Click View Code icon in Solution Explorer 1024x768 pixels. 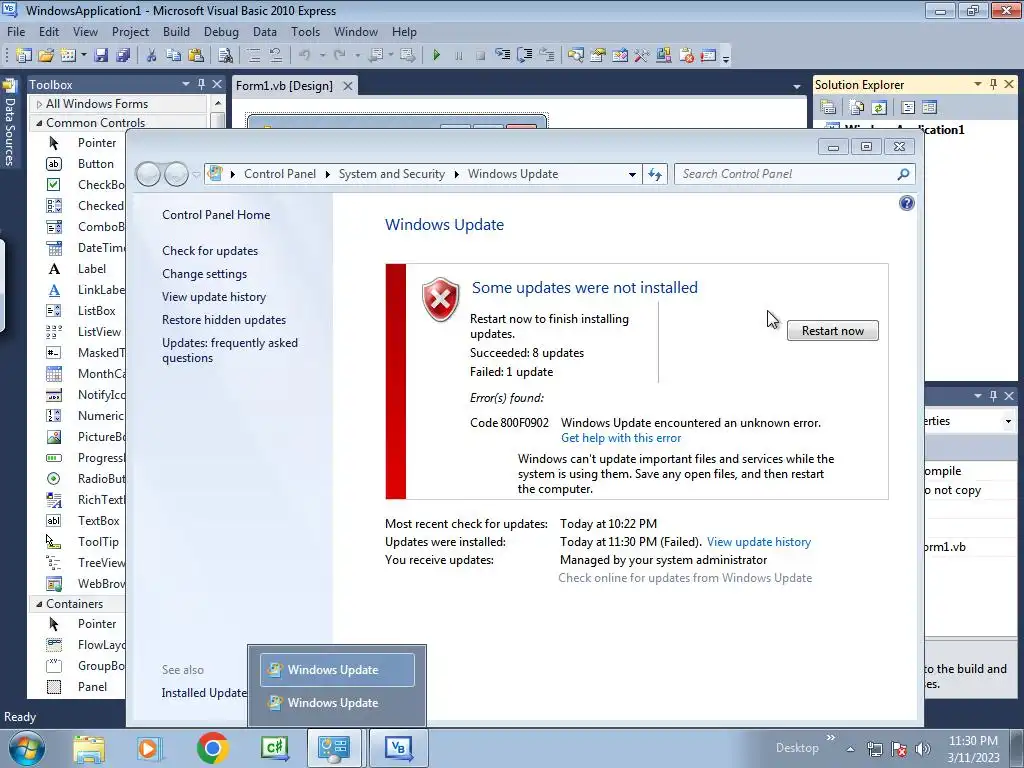(908, 107)
